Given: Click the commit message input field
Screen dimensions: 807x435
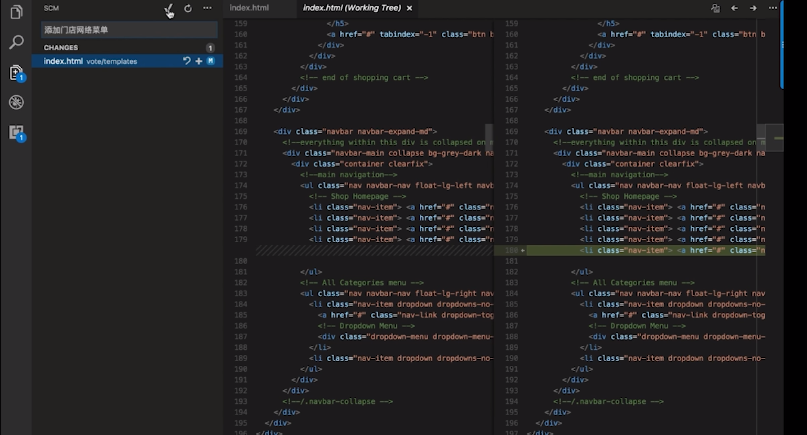Looking at the screenshot, I should click(x=129, y=30).
